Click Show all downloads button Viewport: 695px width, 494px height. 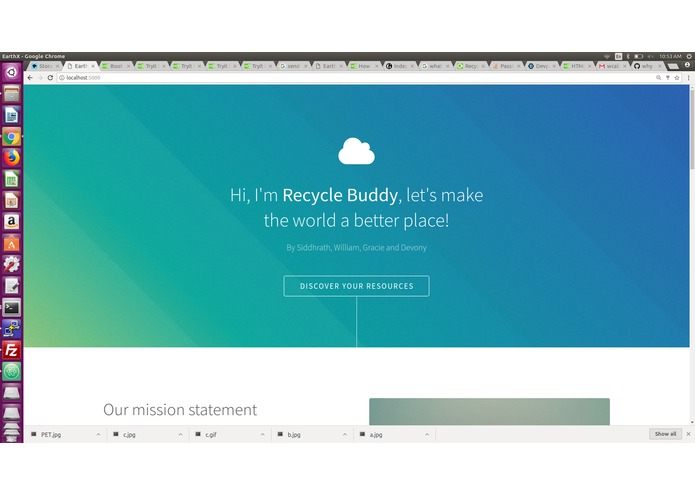pos(665,434)
